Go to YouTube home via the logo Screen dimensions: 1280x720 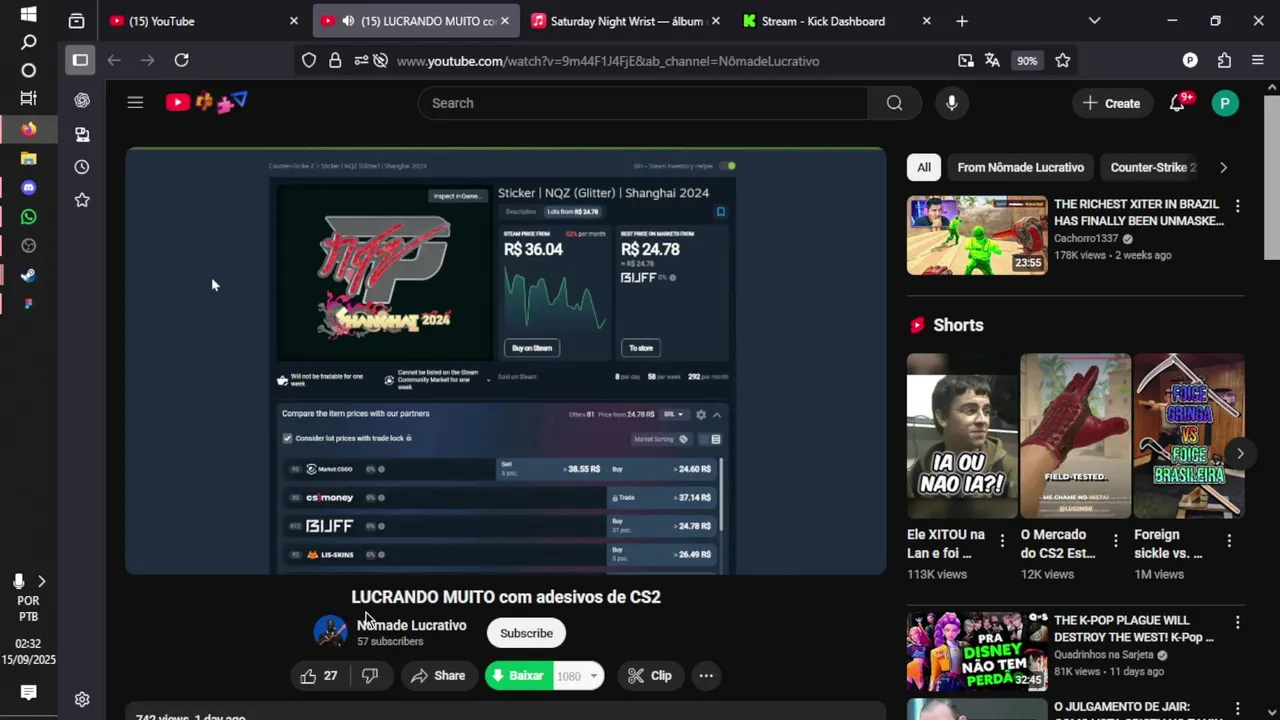click(206, 102)
